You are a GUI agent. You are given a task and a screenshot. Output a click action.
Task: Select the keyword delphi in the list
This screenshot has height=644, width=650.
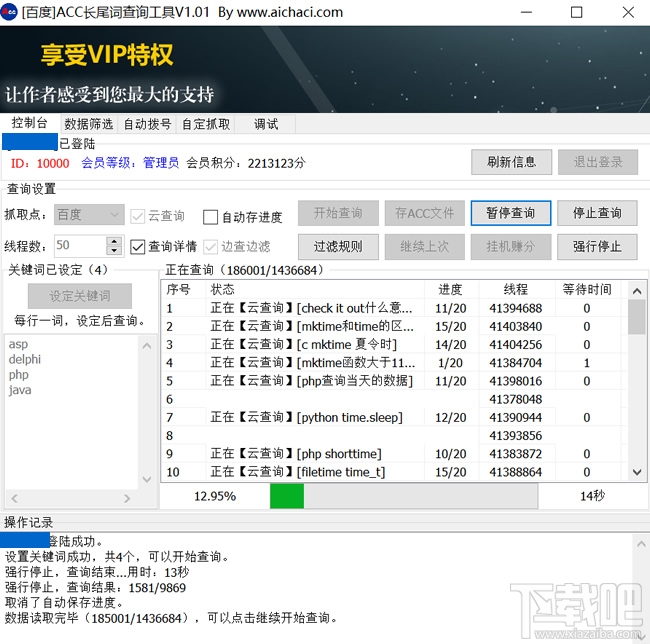pyautogui.click(x=25, y=359)
